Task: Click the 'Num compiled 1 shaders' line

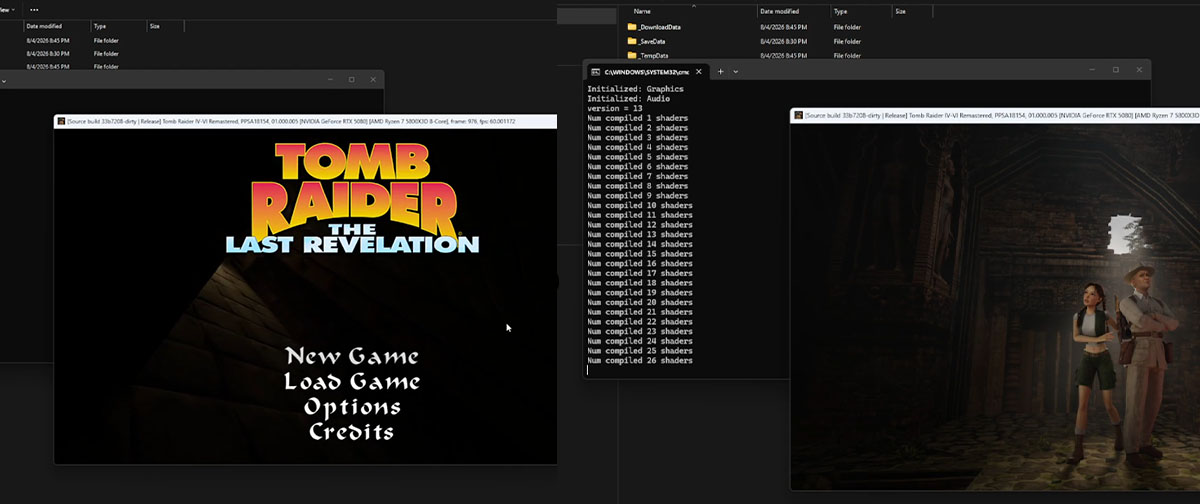Action: click(x=637, y=118)
